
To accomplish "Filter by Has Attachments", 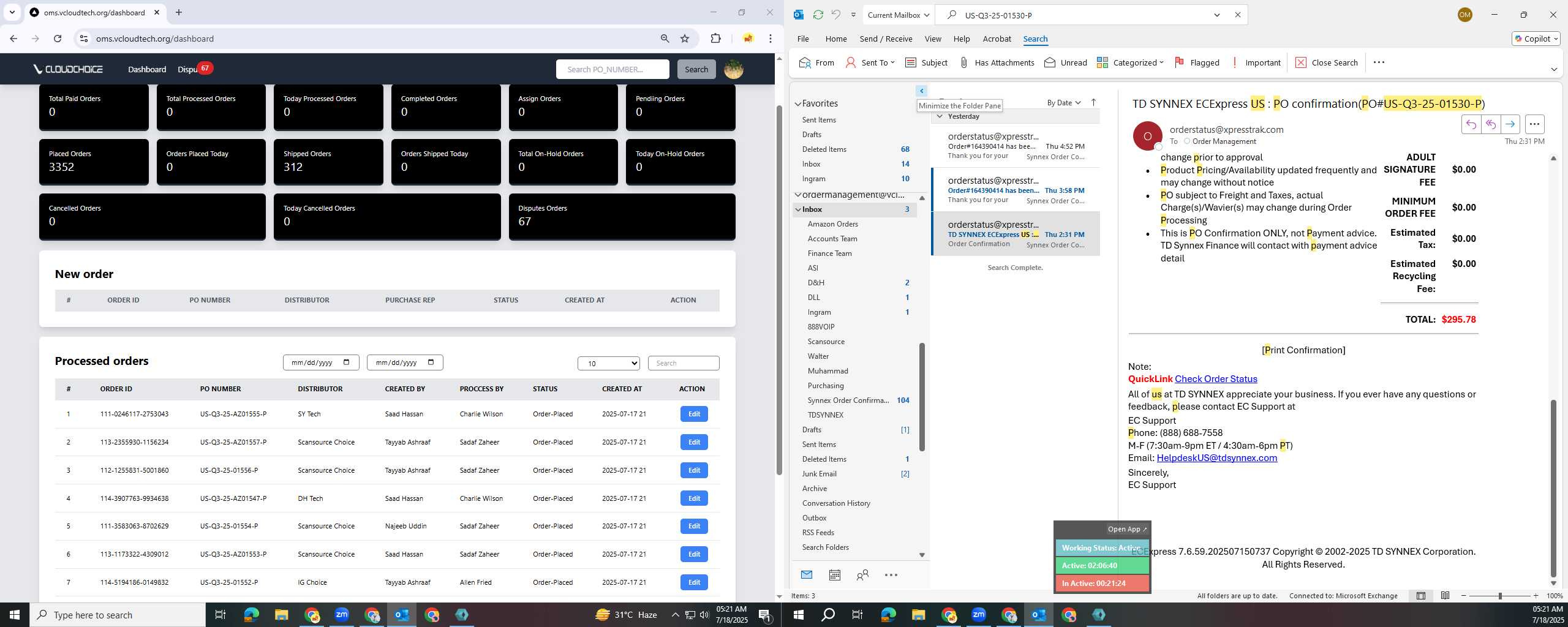I will (x=997, y=62).
